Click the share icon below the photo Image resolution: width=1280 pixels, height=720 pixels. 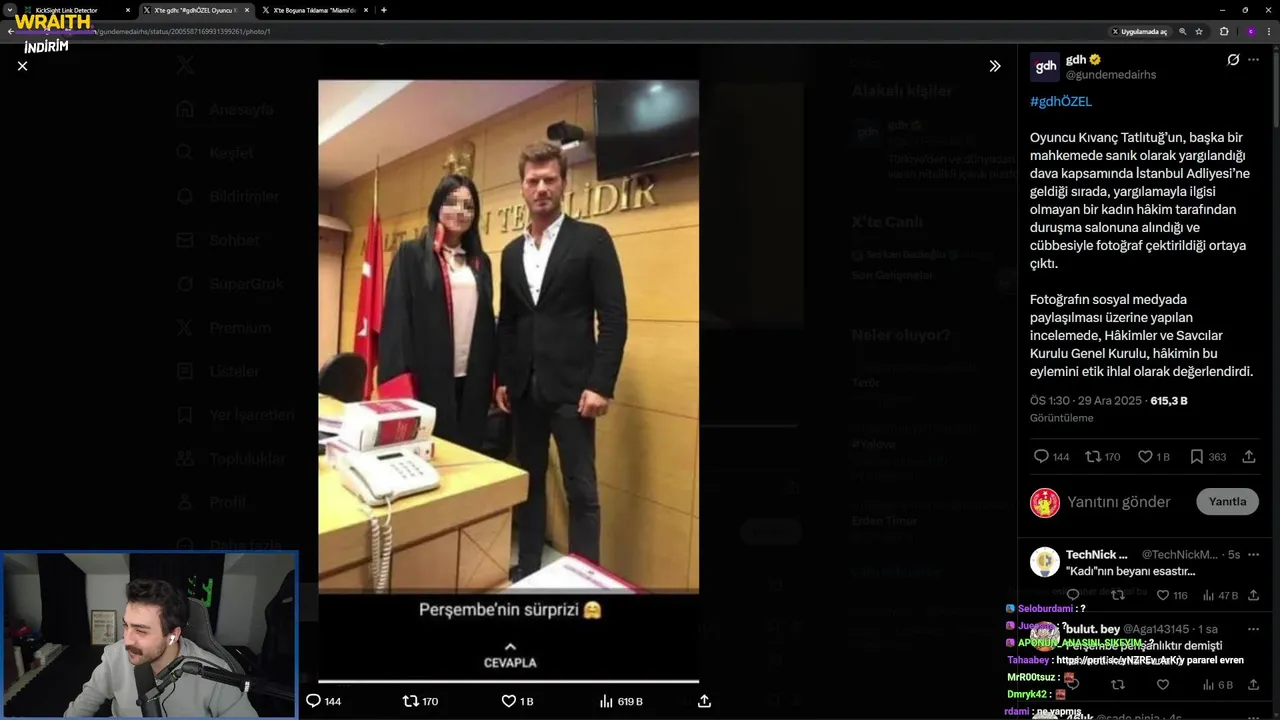pos(704,701)
